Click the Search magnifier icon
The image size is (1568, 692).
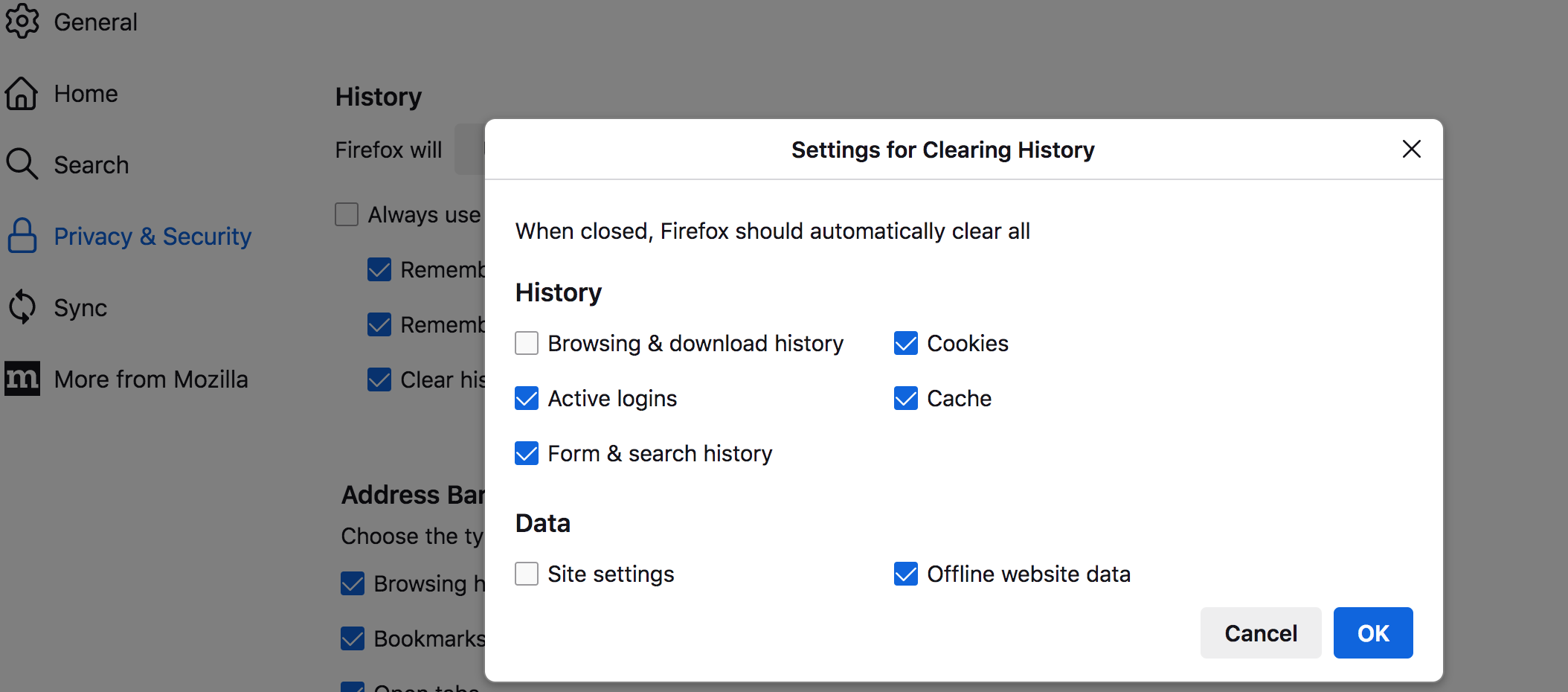[x=22, y=164]
